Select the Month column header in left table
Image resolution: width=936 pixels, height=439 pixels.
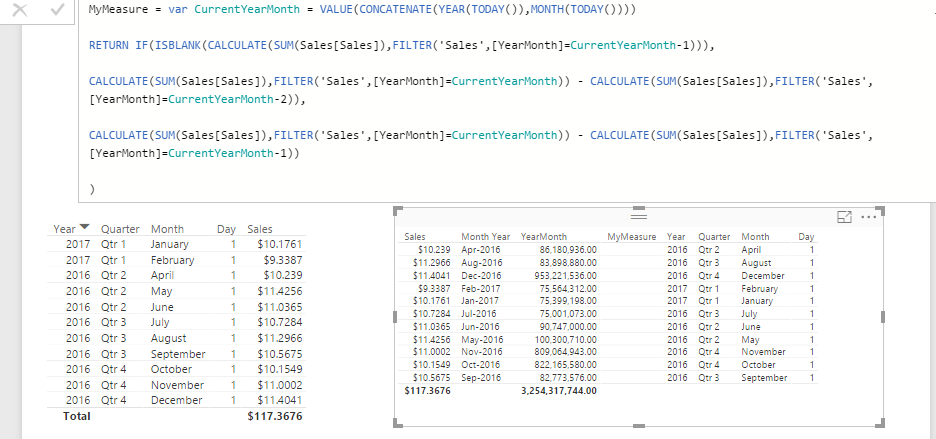pyautogui.click(x=167, y=229)
